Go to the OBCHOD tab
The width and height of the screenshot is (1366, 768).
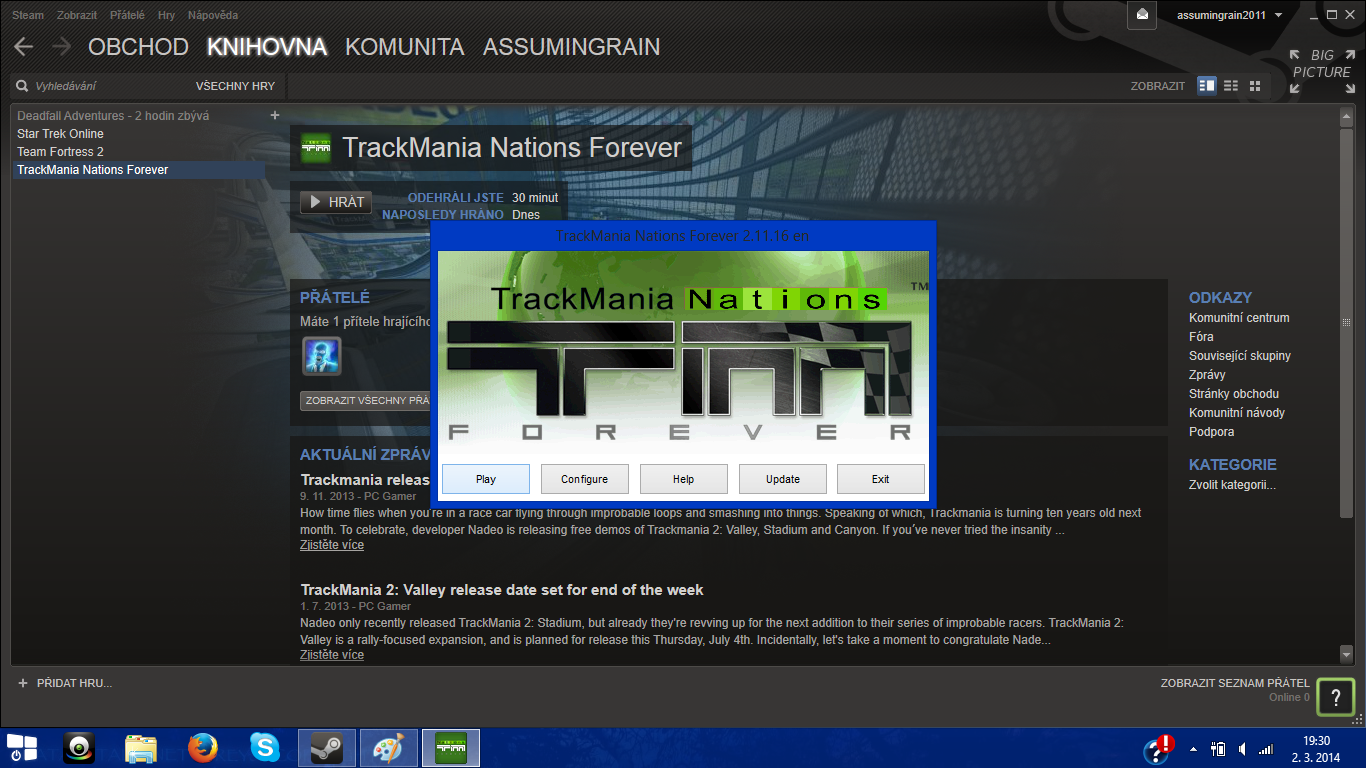pos(138,47)
